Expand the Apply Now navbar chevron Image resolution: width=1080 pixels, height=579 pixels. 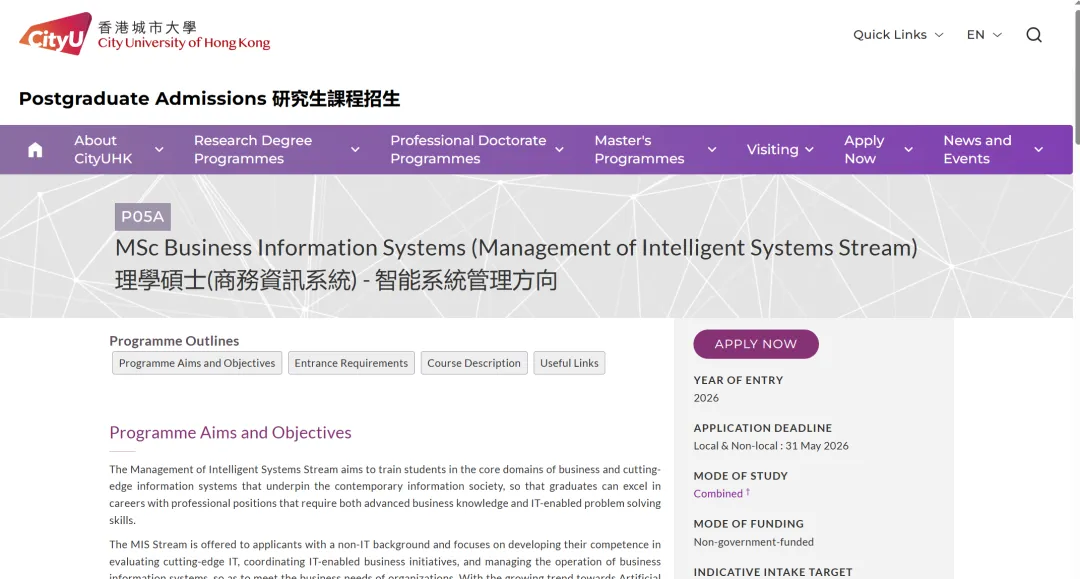click(x=908, y=150)
